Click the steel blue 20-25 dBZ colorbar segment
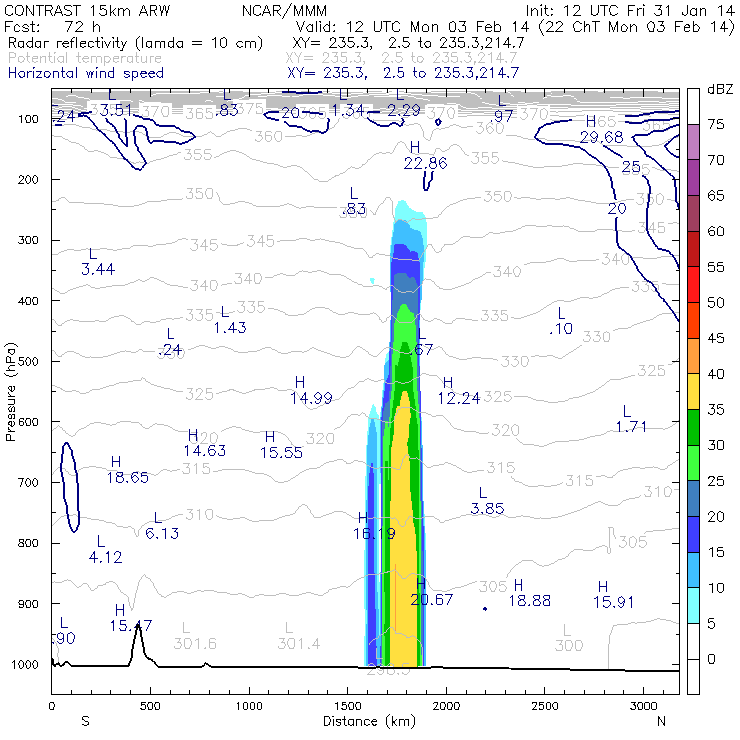 click(693, 498)
